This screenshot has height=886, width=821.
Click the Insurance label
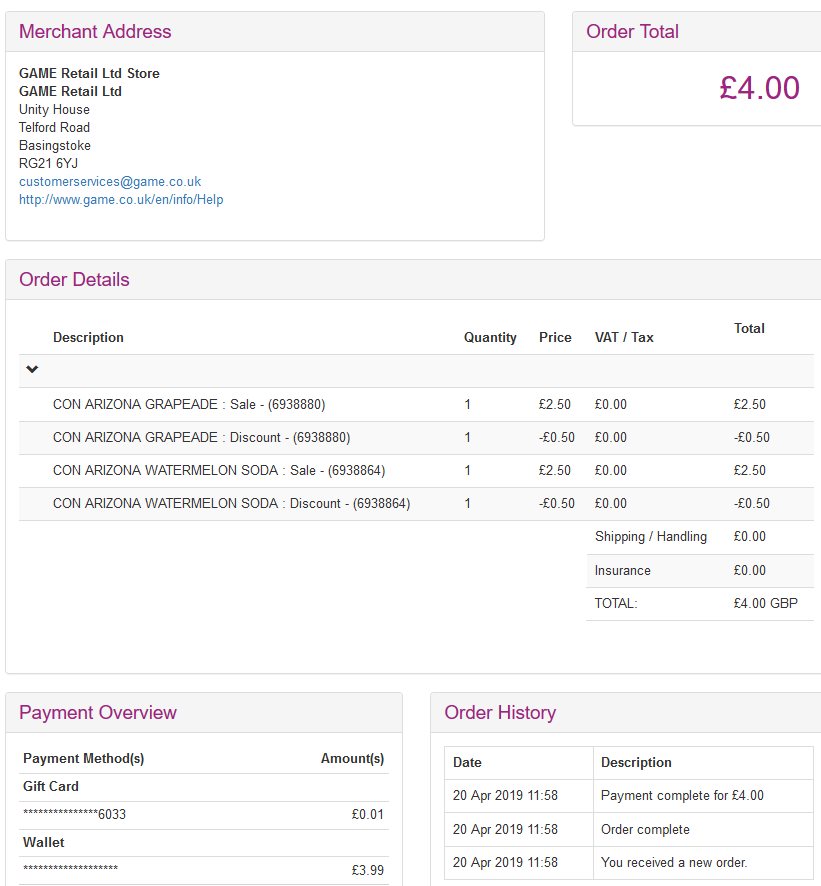tap(623, 570)
